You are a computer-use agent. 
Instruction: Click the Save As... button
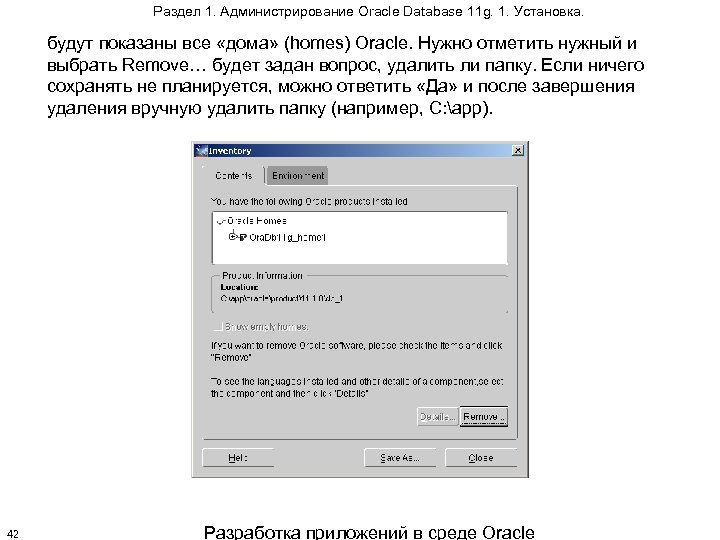(399, 458)
